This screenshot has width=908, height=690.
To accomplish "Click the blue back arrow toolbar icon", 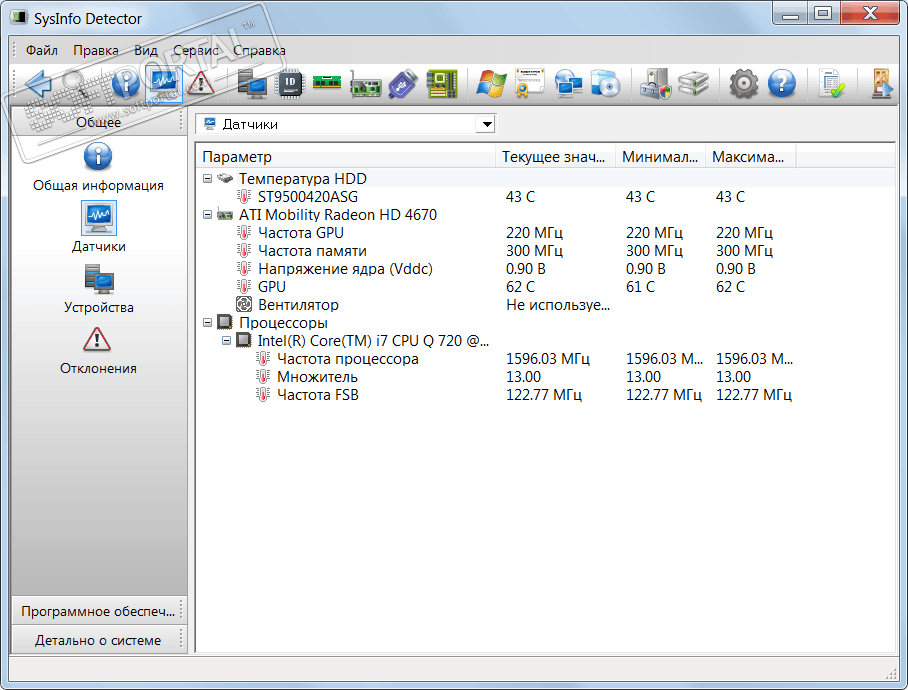I will point(39,85).
